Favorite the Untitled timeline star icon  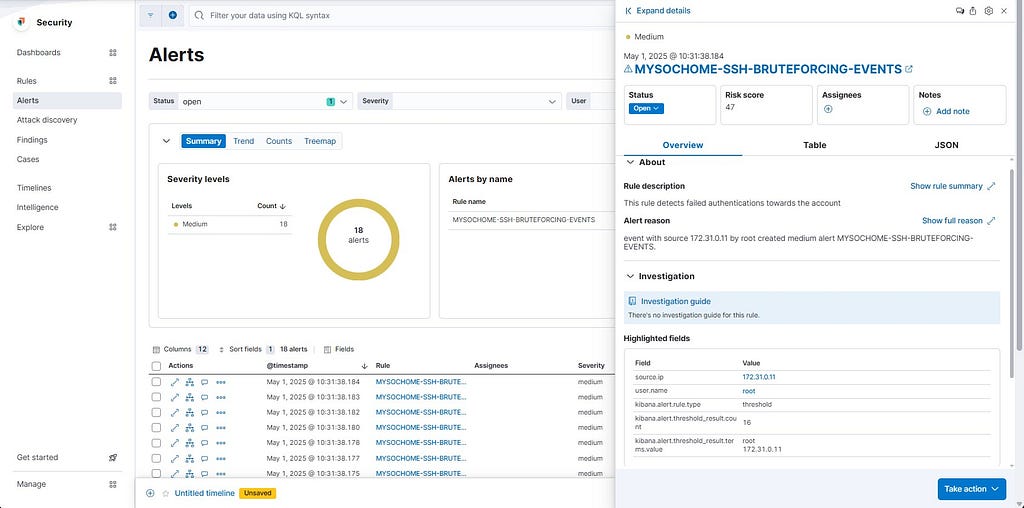tap(166, 493)
